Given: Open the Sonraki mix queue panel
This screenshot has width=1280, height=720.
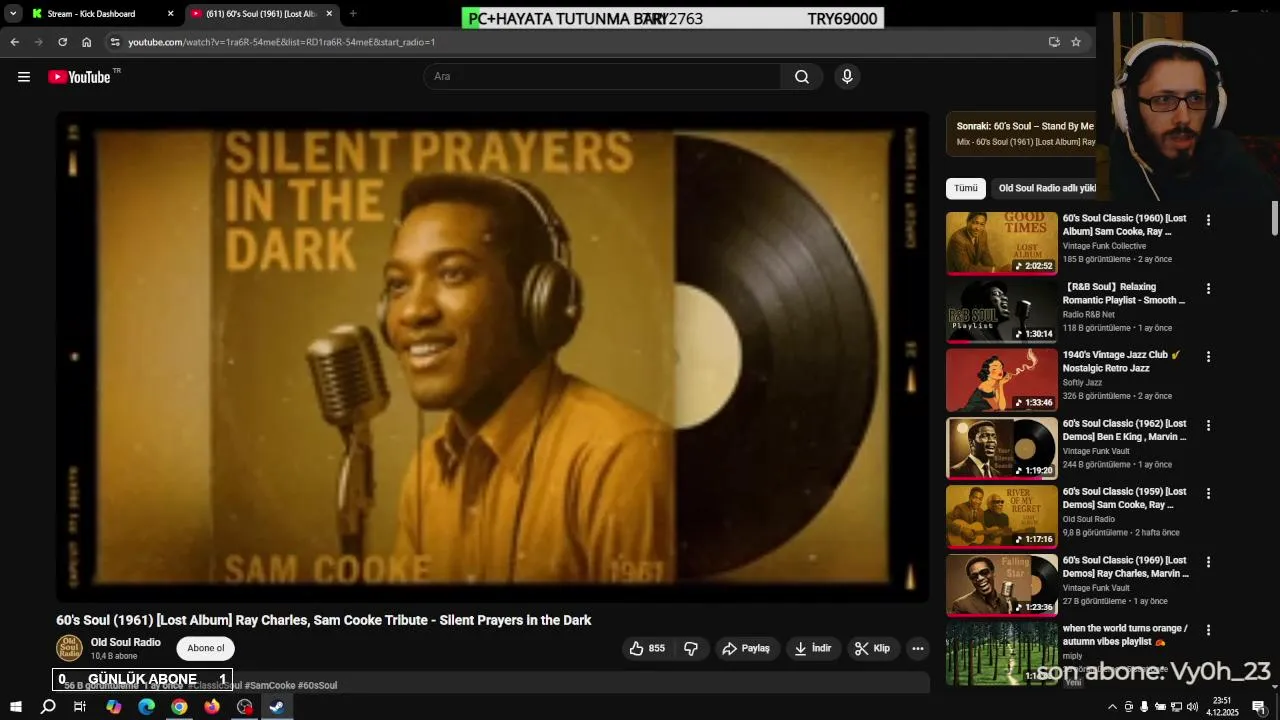Looking at the screenshot, I should tap(1021, 134).
